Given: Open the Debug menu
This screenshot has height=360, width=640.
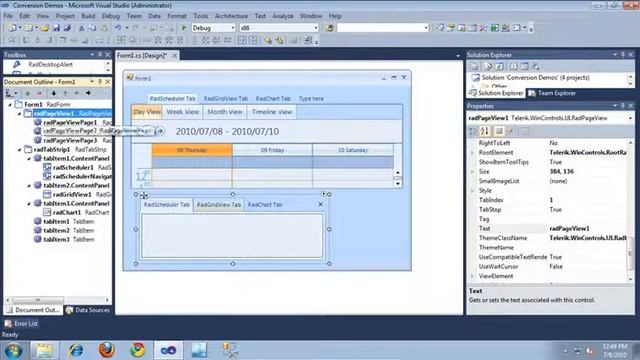Looking at the screenshot, I should click(111, 16).
